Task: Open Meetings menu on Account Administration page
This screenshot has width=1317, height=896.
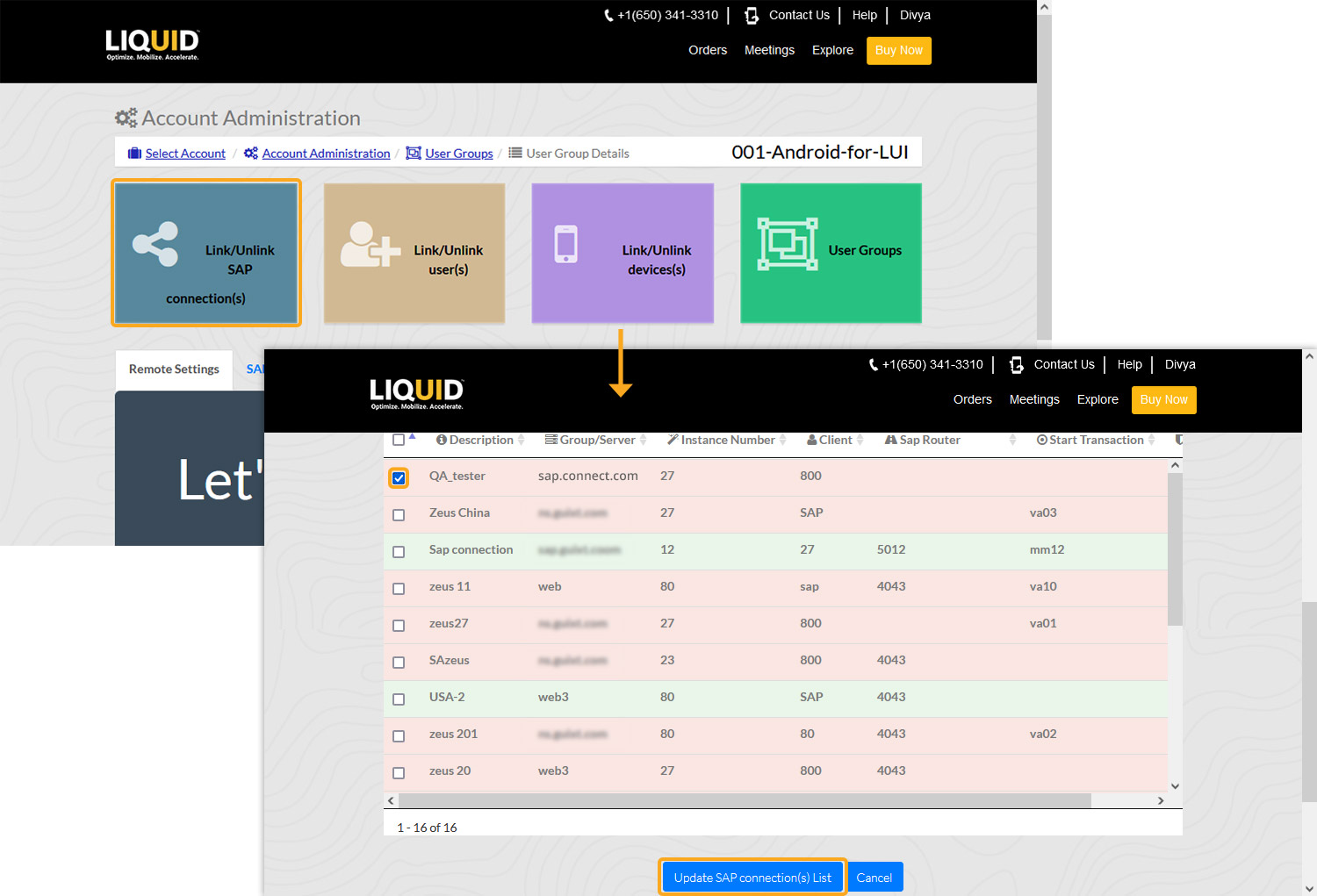Action: [769, 50]
